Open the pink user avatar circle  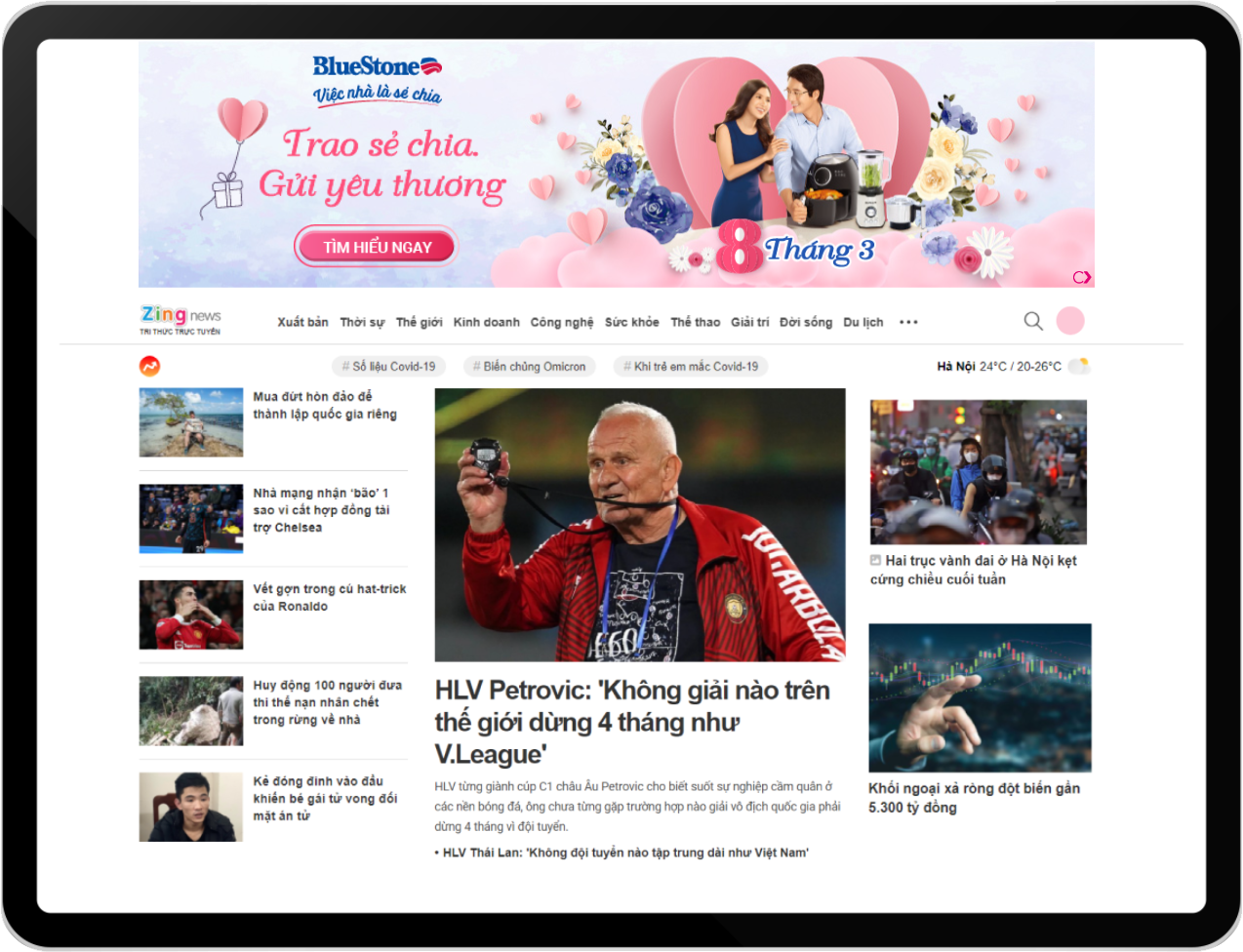click(x=1070, y=321)
